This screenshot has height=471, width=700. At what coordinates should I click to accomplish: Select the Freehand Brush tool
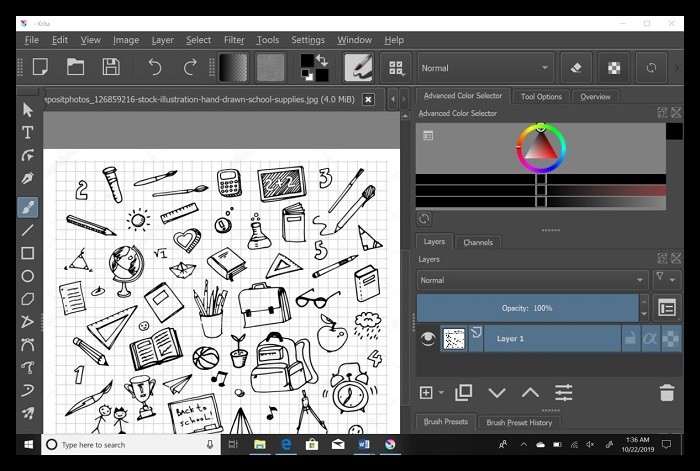pyautogui.click(x=28, y=207)
